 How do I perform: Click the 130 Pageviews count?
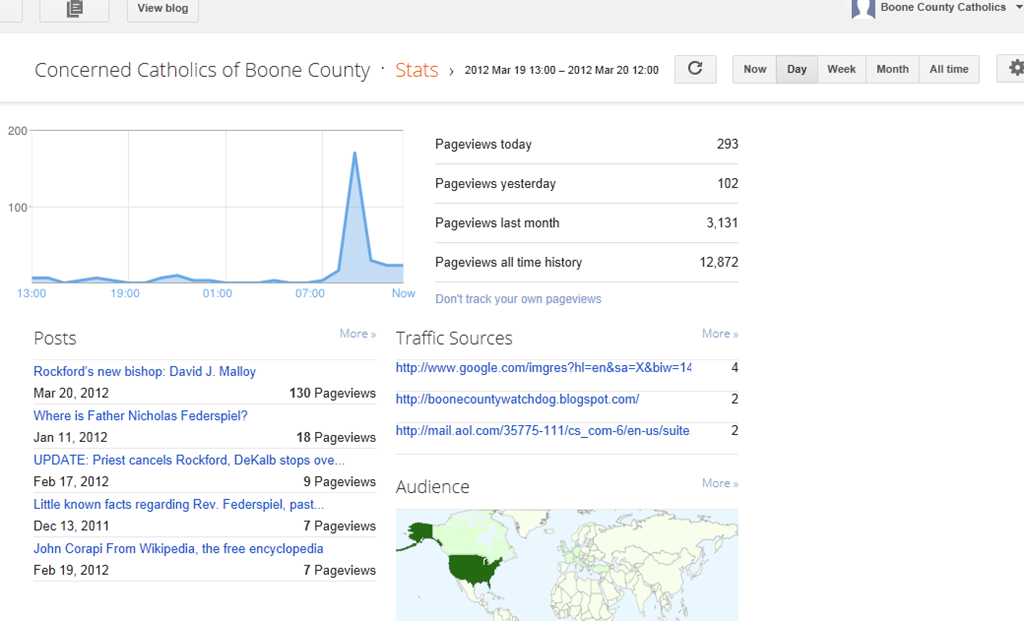[x=332, y=393]
